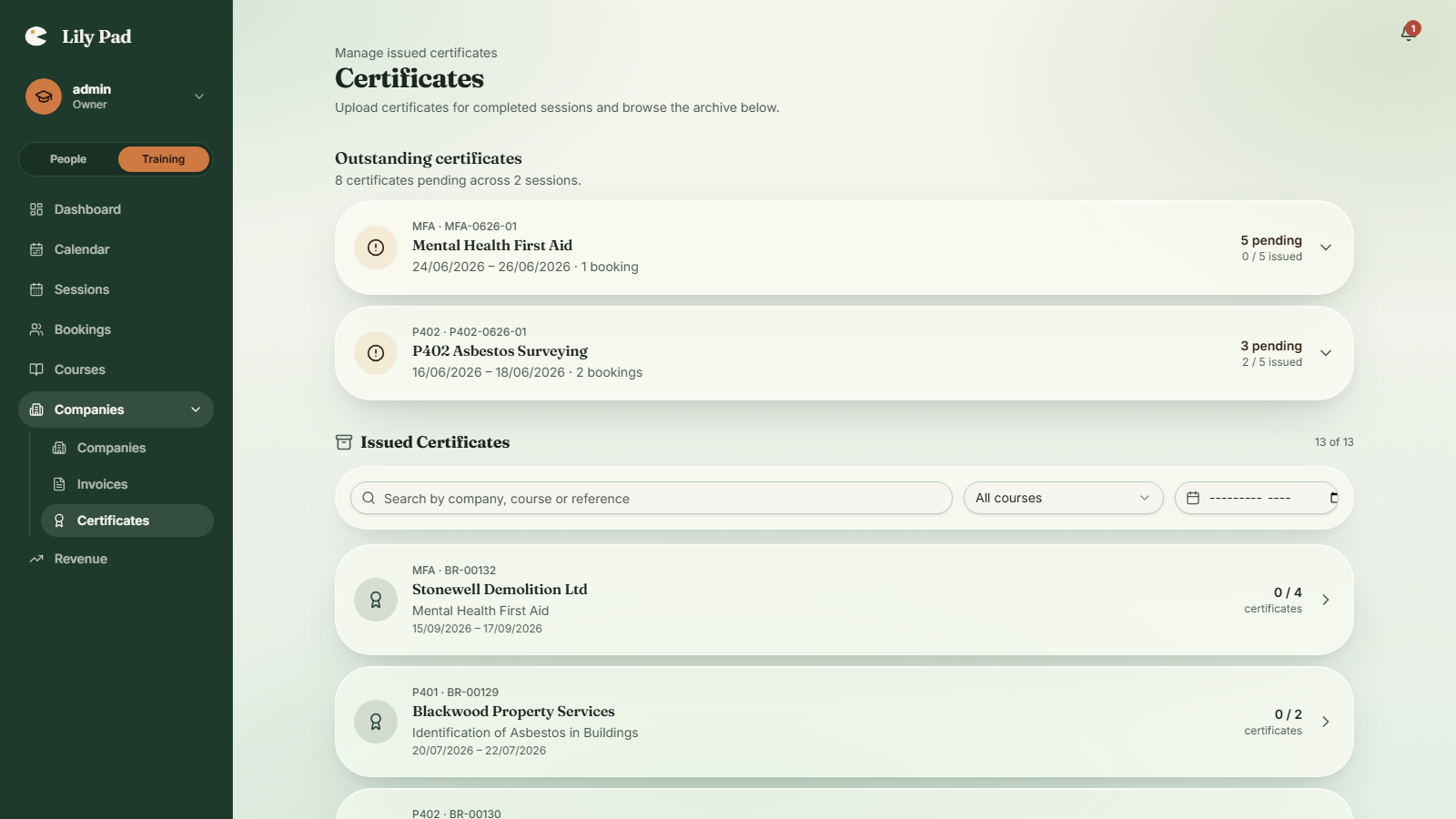Click the Revenue trend icon
The width and height of the screenshot is (1456, 819).
pos(36,559)
